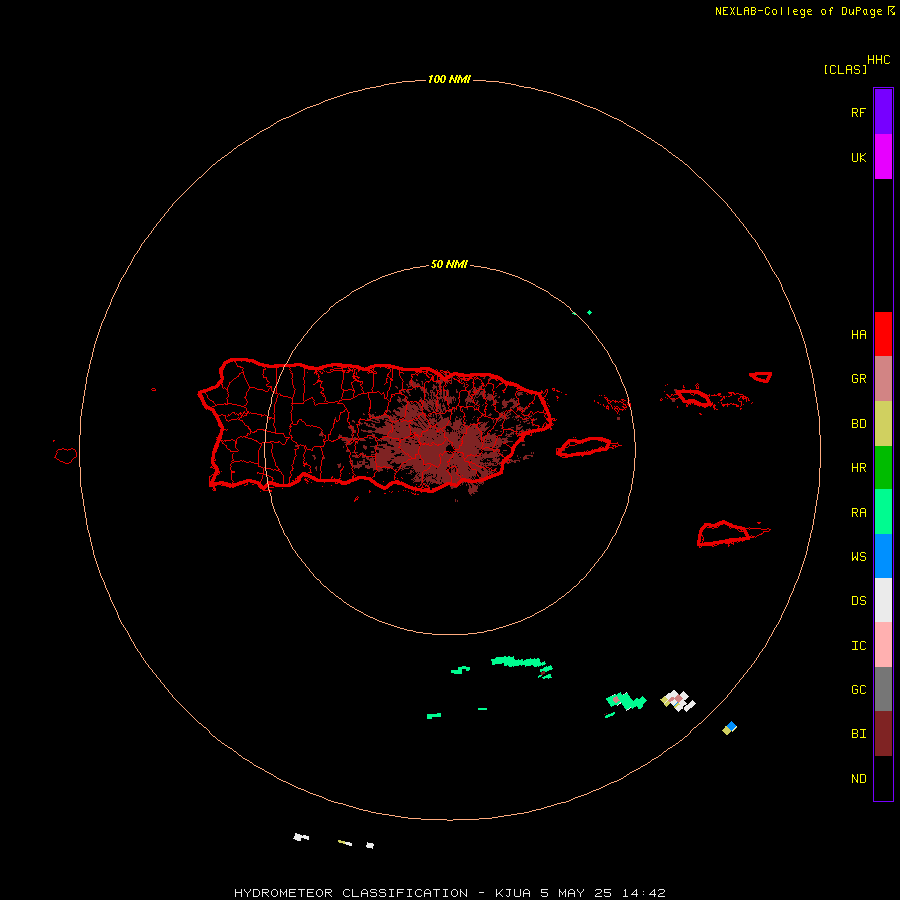The image size is (900, 900).
Task: Click the 50 NMI range ring label
Action: (x=449, y=264)
